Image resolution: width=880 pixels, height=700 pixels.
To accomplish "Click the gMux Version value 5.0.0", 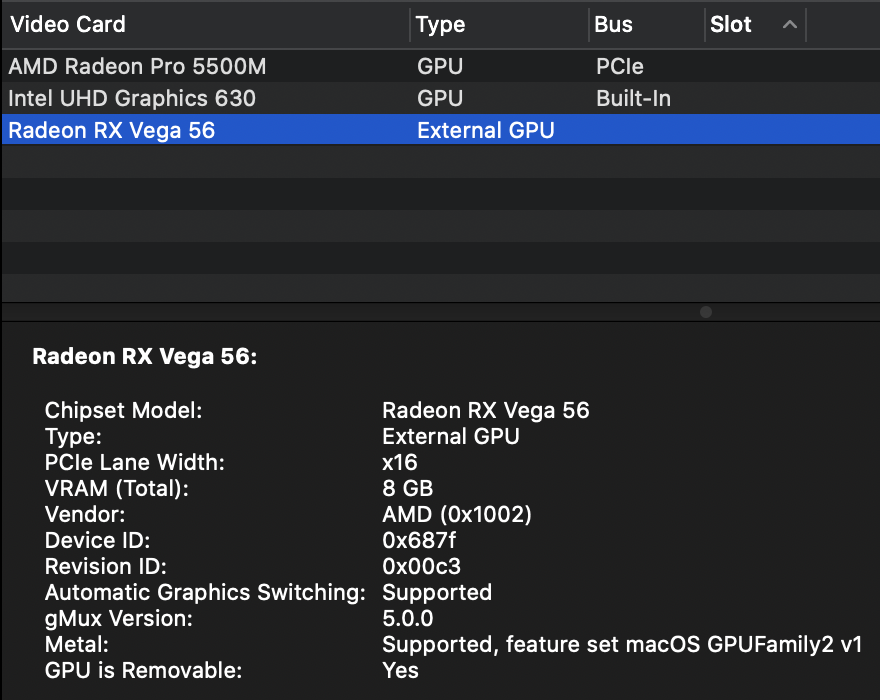I will coord(407,619).
